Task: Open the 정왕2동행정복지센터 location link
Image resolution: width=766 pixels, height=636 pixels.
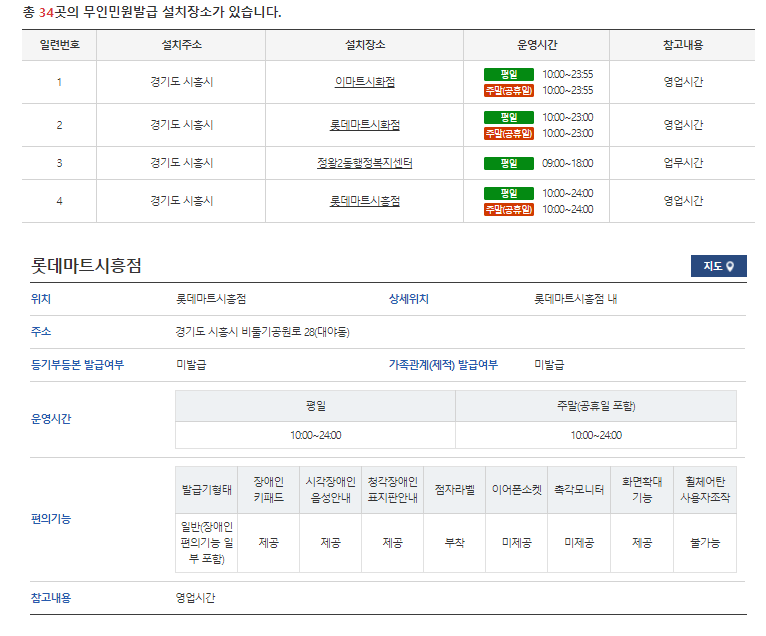Action: pyautogui.click(x=364, y=163)
